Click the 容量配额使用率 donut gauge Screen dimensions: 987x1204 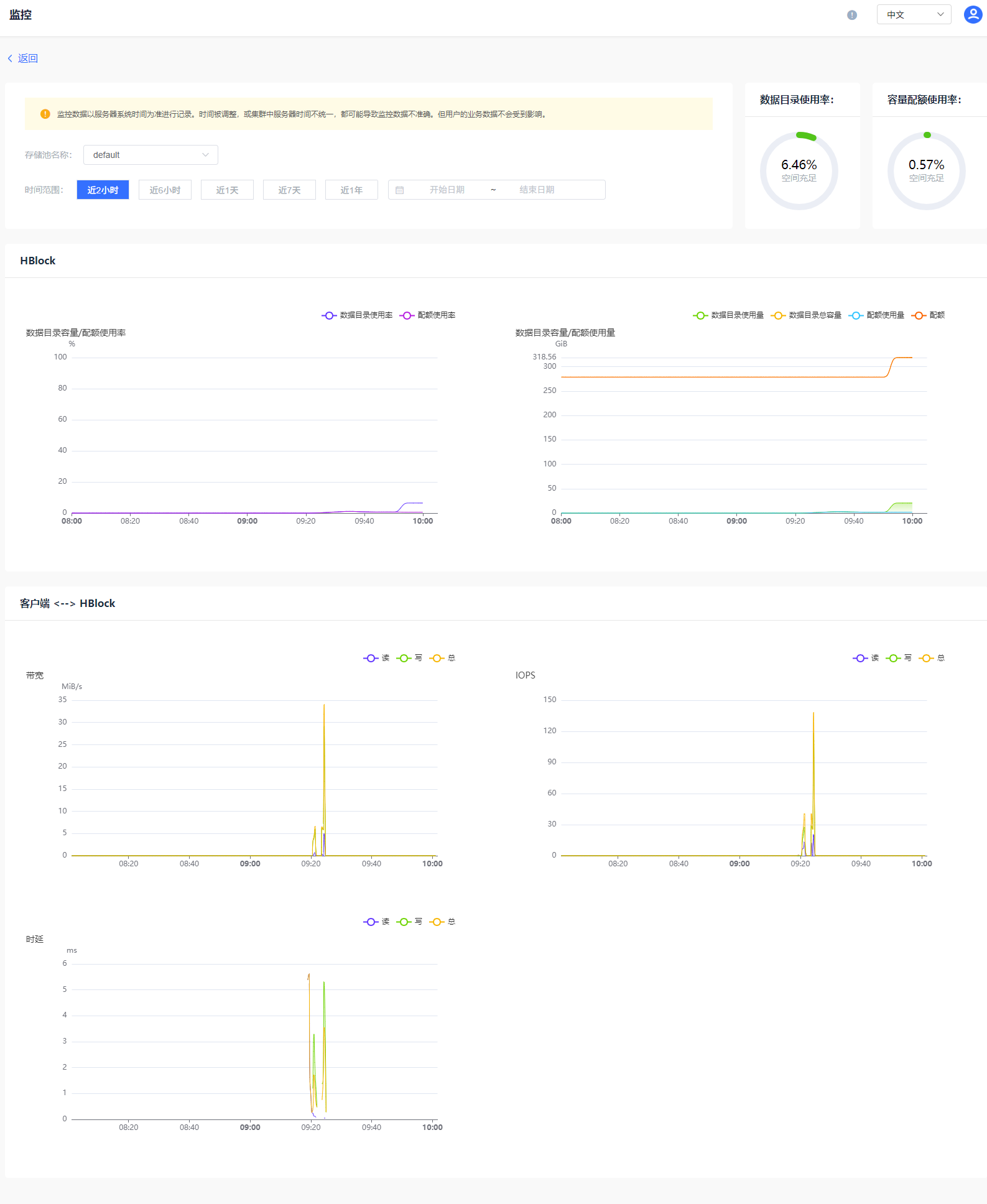click(x=926, y=170)
